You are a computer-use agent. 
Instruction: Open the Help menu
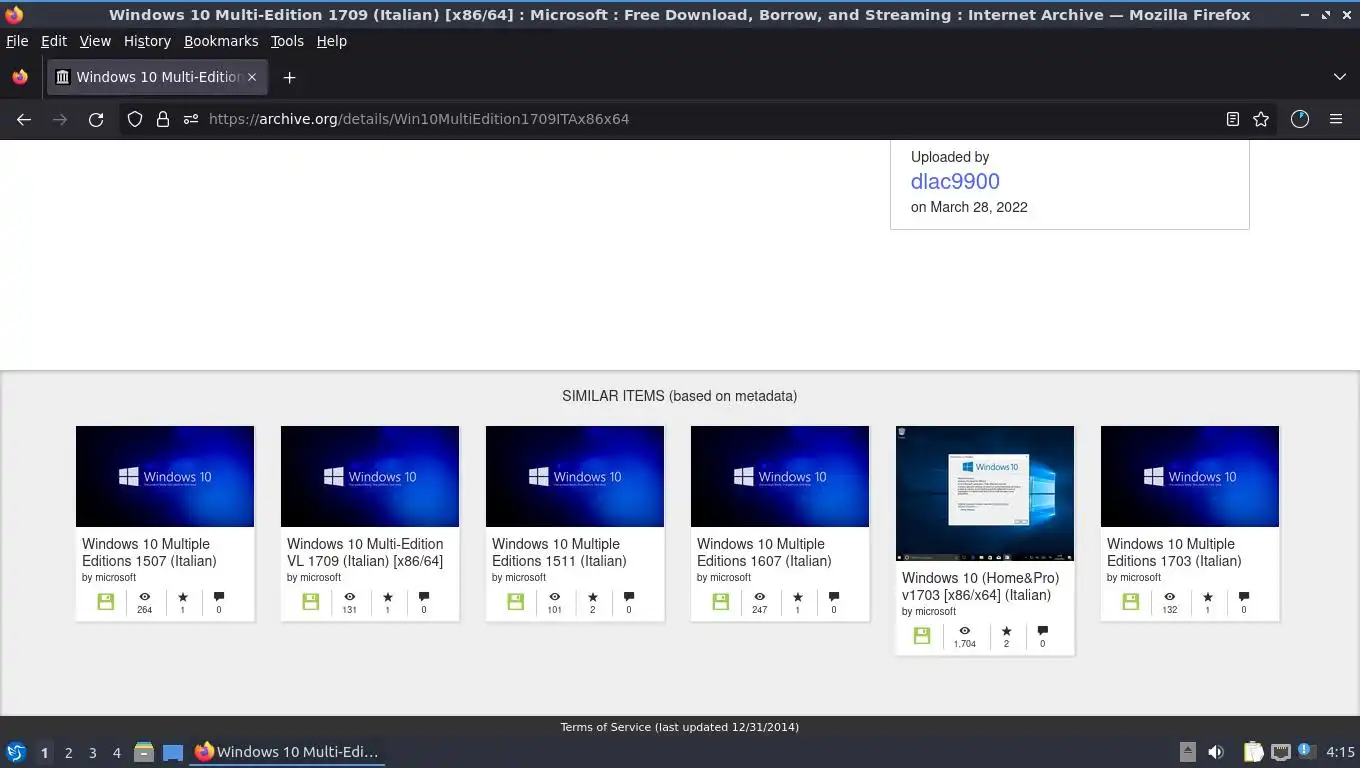pos(332,41)
